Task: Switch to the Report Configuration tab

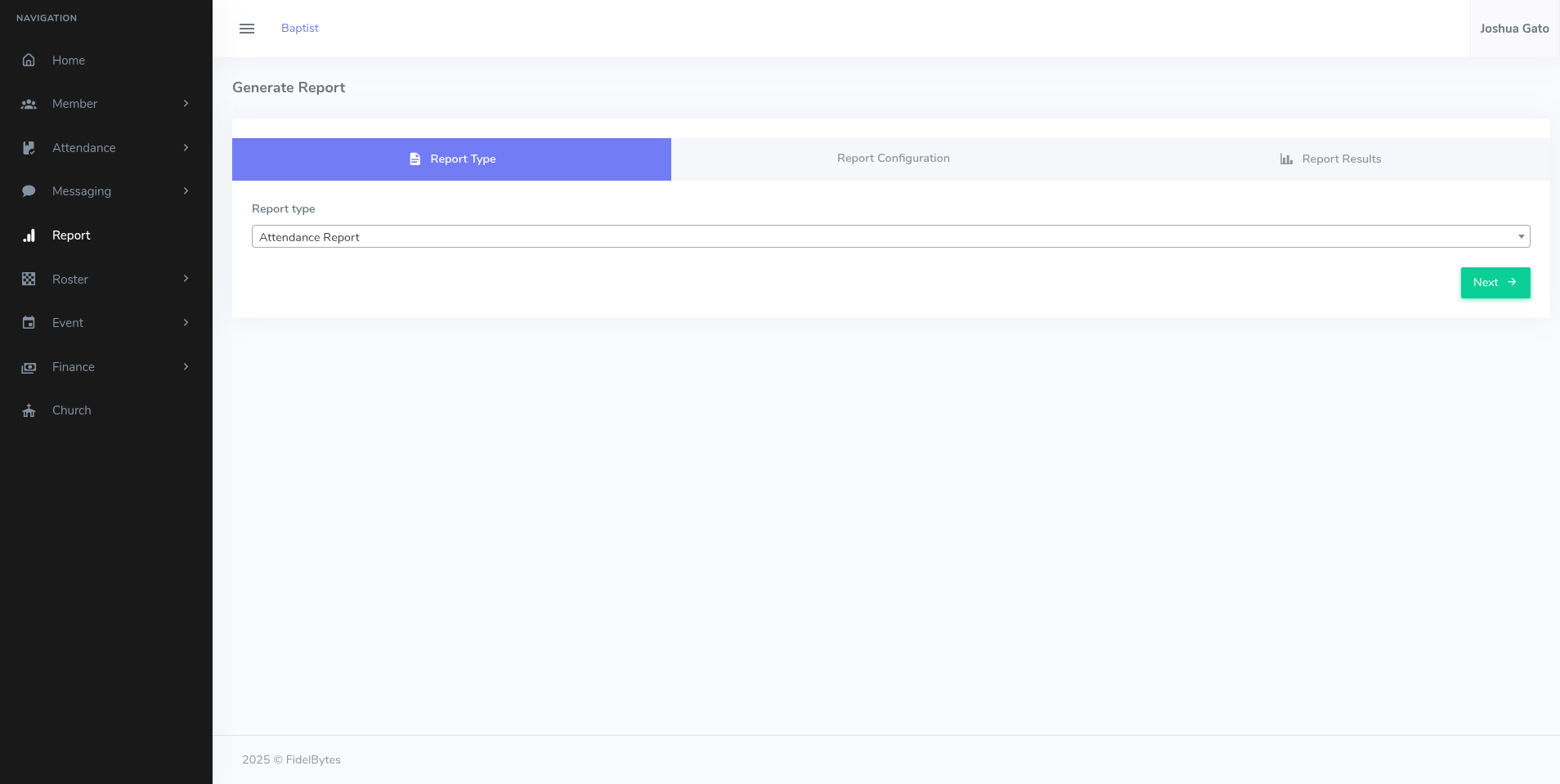Action: pos(893,159)
